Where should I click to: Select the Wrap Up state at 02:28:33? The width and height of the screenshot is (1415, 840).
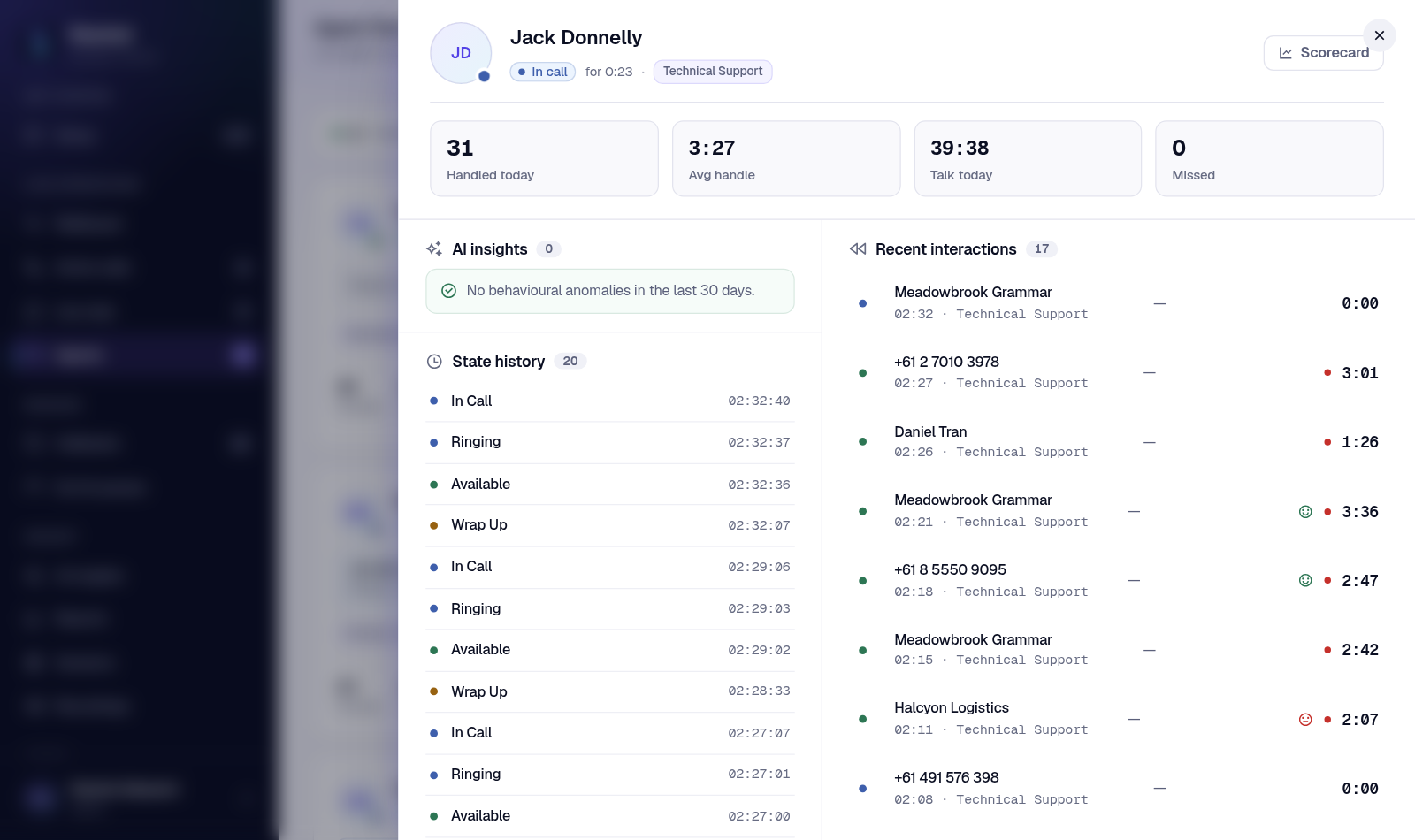tap(610, 691)
